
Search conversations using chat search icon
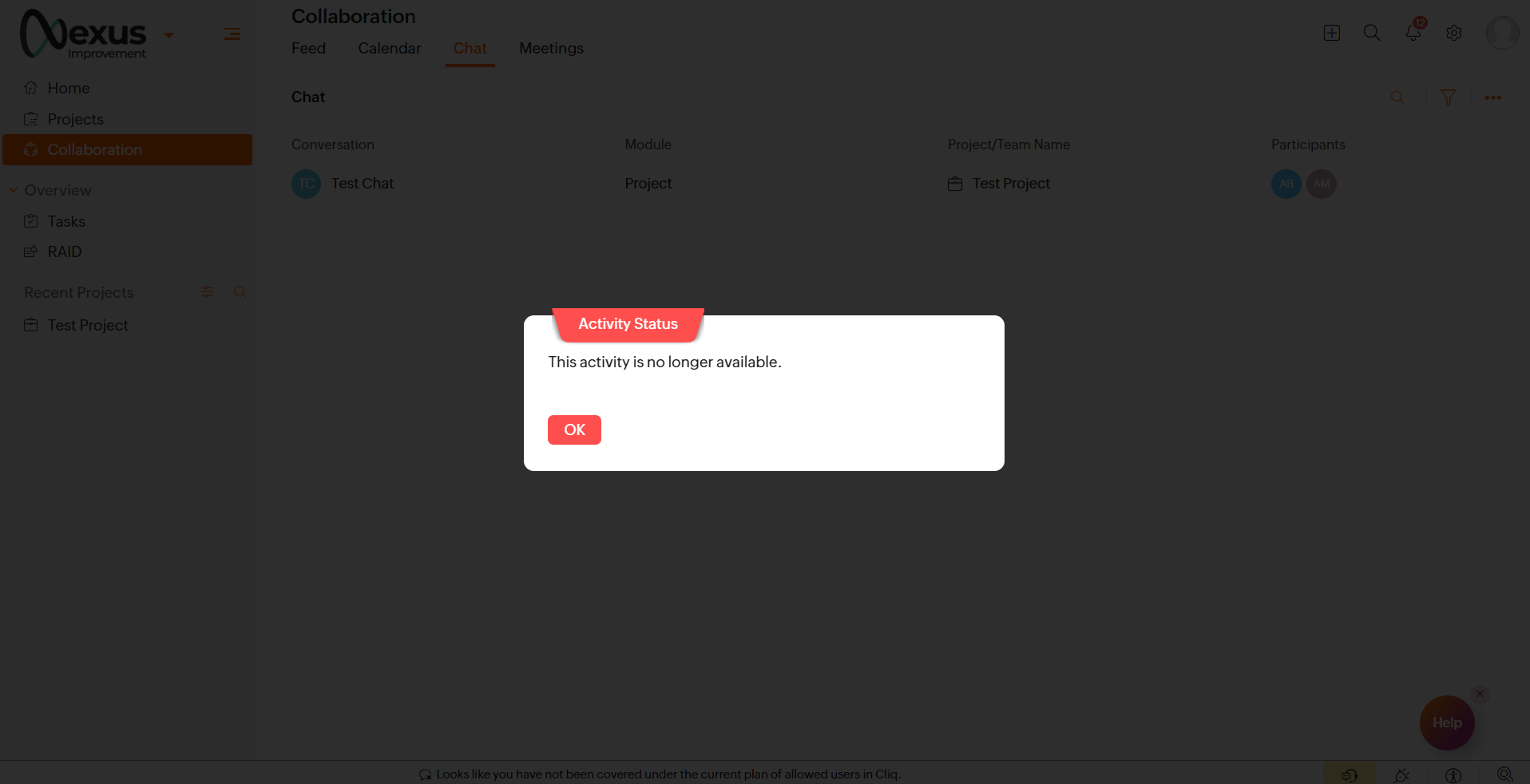[1397, 97]
